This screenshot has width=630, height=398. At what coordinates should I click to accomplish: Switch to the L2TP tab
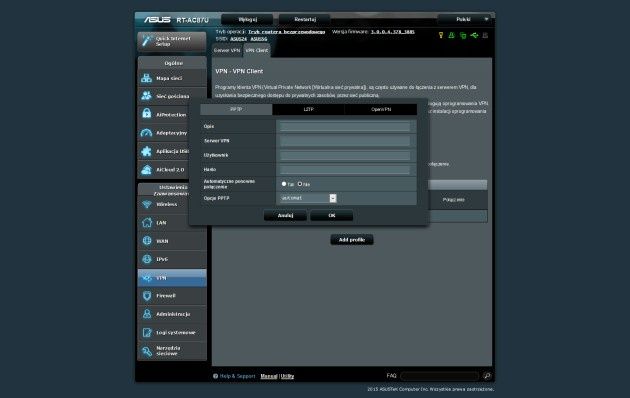(308, 109)
